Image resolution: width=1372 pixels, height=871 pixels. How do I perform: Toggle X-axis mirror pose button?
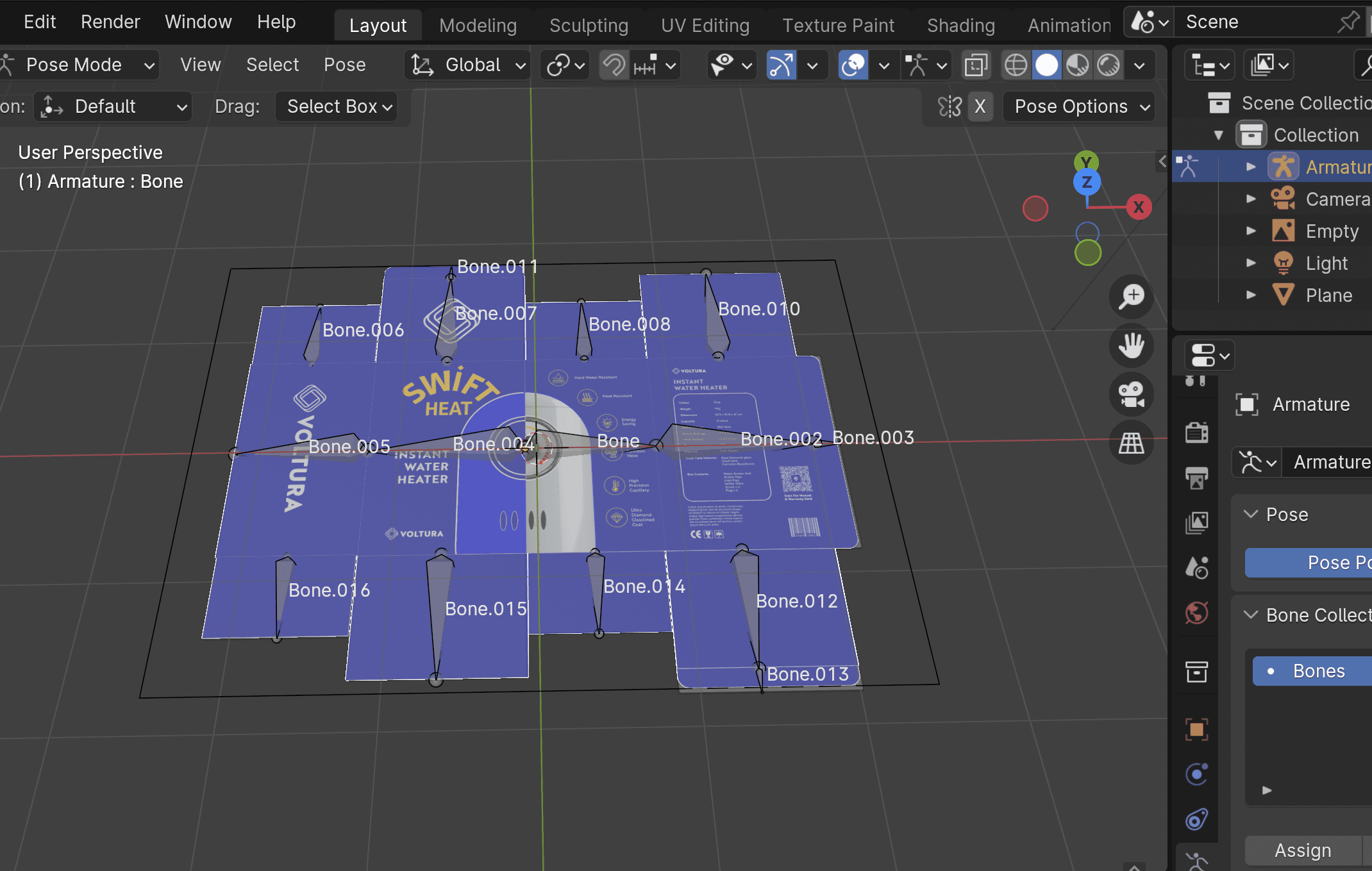click(980, 106)
